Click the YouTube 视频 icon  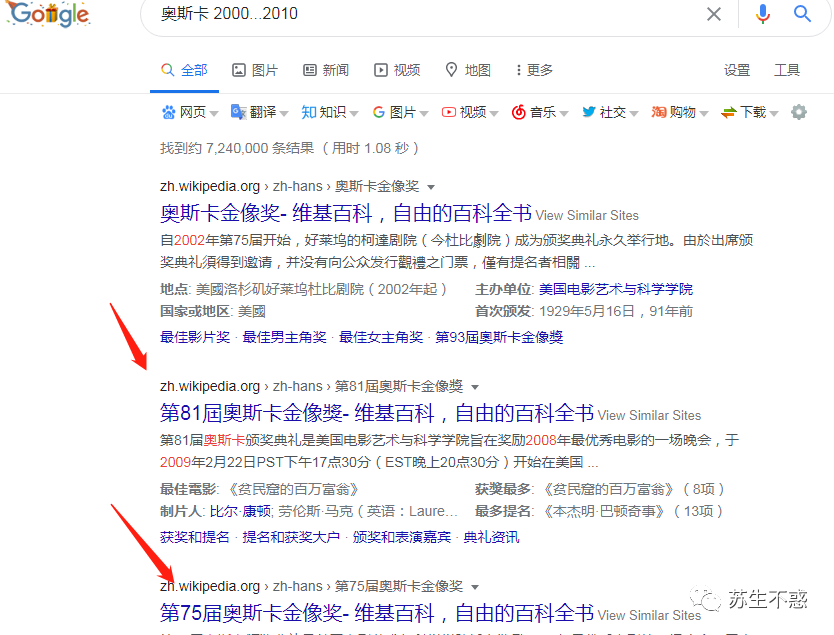tap(449, 112)
